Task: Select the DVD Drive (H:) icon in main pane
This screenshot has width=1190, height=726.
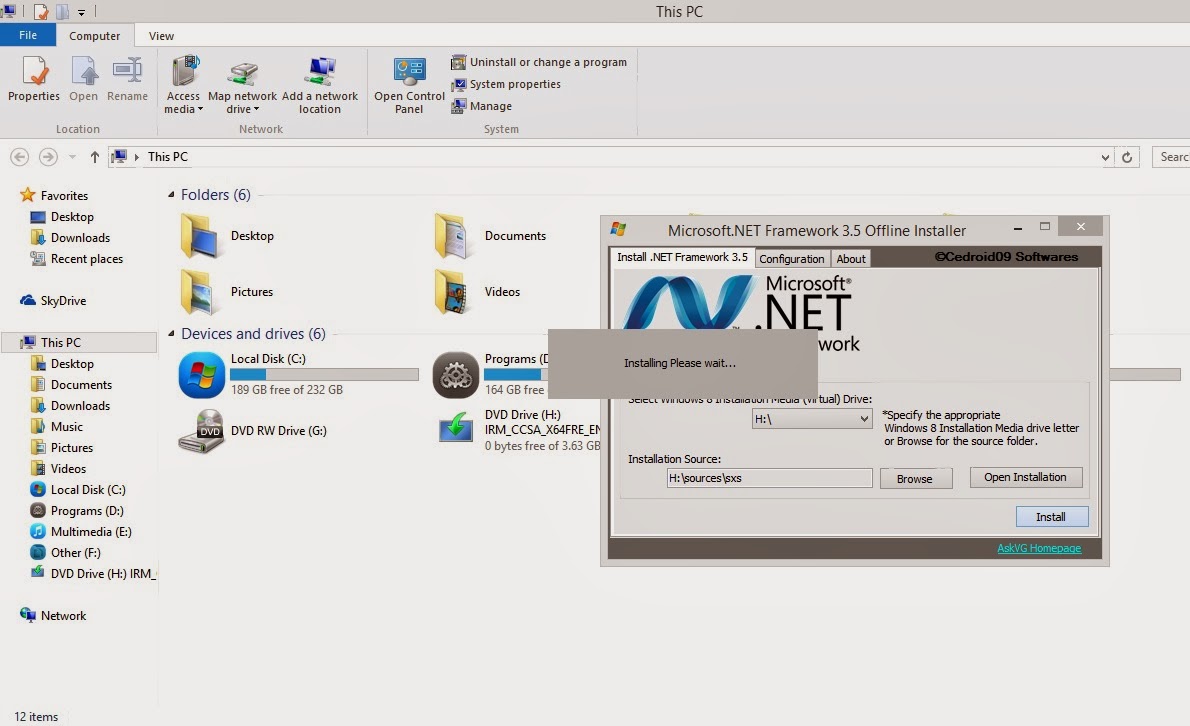Action: (456, 428)
